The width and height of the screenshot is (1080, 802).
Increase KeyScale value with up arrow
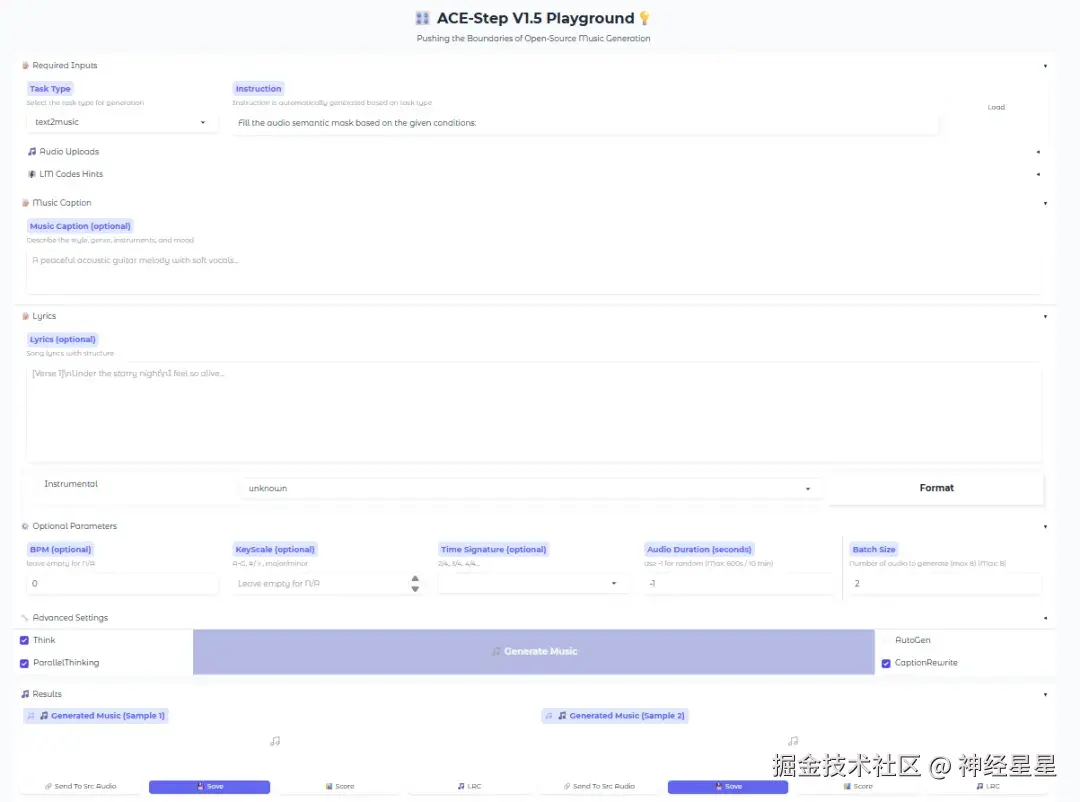415,579
